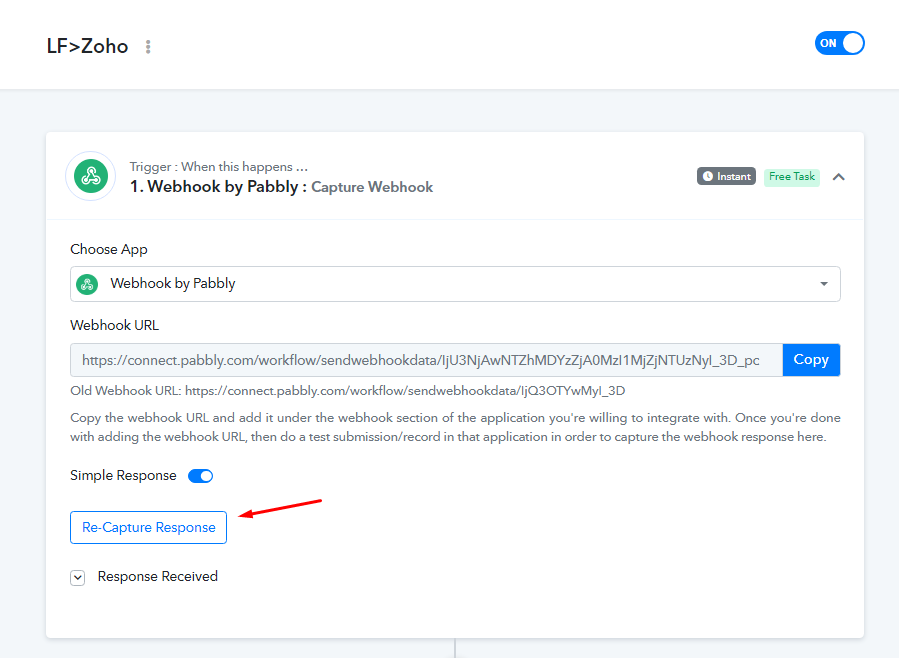This screenshot has width=899, height=658.
Task: Click the Old Webhook URL text
Action: (347, 391)
